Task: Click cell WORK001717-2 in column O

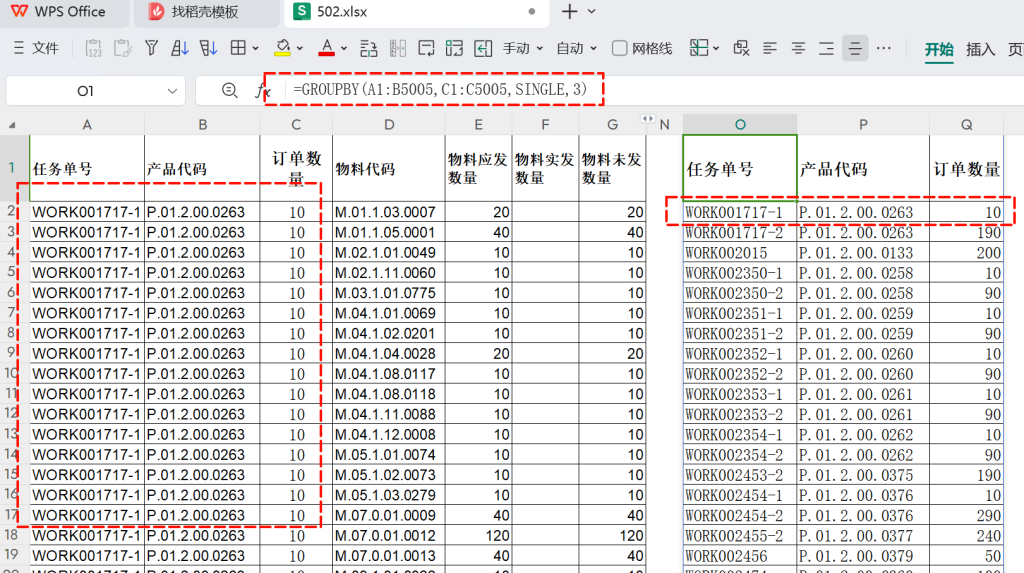Action: pyautogui.click(x=740, y=233)
